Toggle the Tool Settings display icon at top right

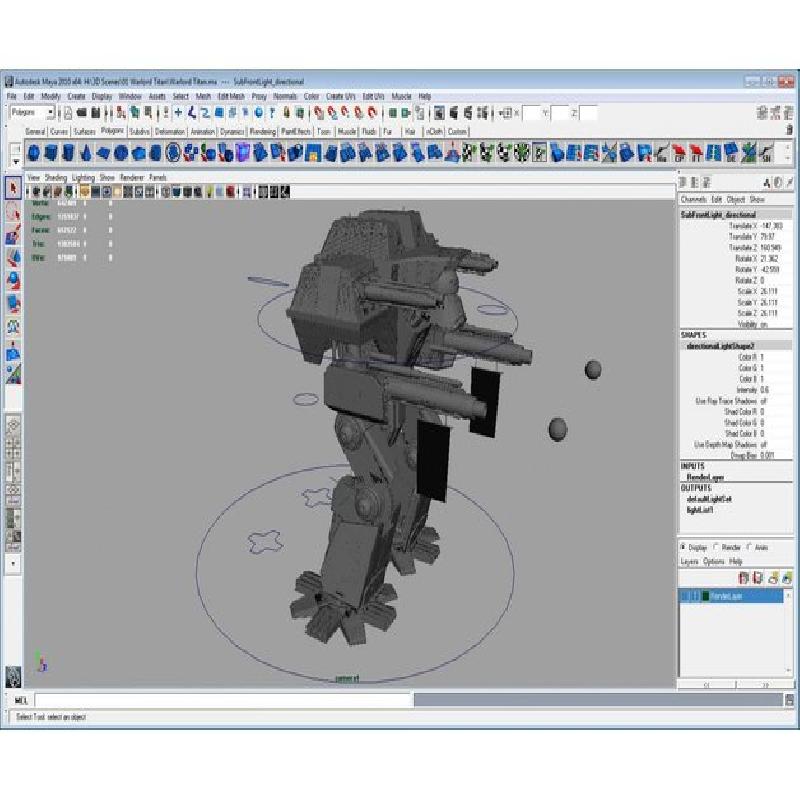point(776,113)
